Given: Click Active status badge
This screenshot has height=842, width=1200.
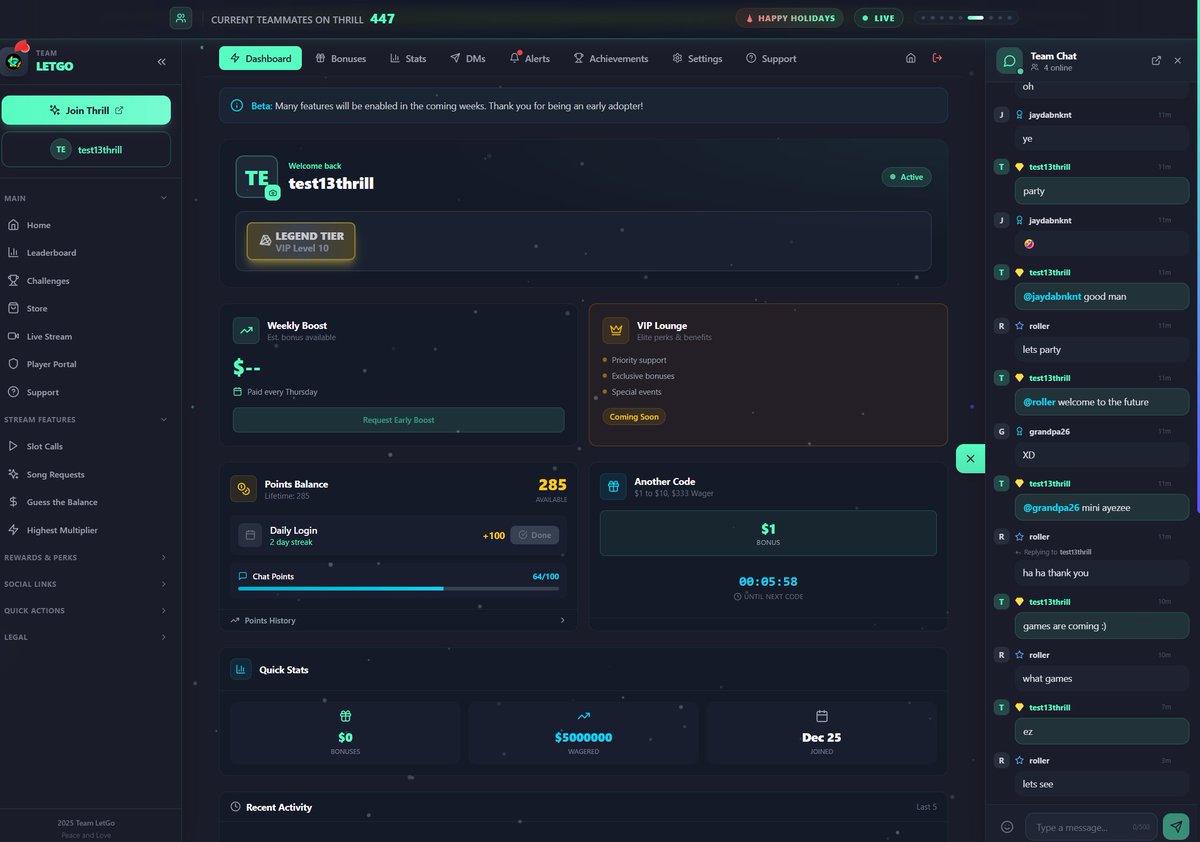Looking at the screenshot, I should click(x=906, y=177).
